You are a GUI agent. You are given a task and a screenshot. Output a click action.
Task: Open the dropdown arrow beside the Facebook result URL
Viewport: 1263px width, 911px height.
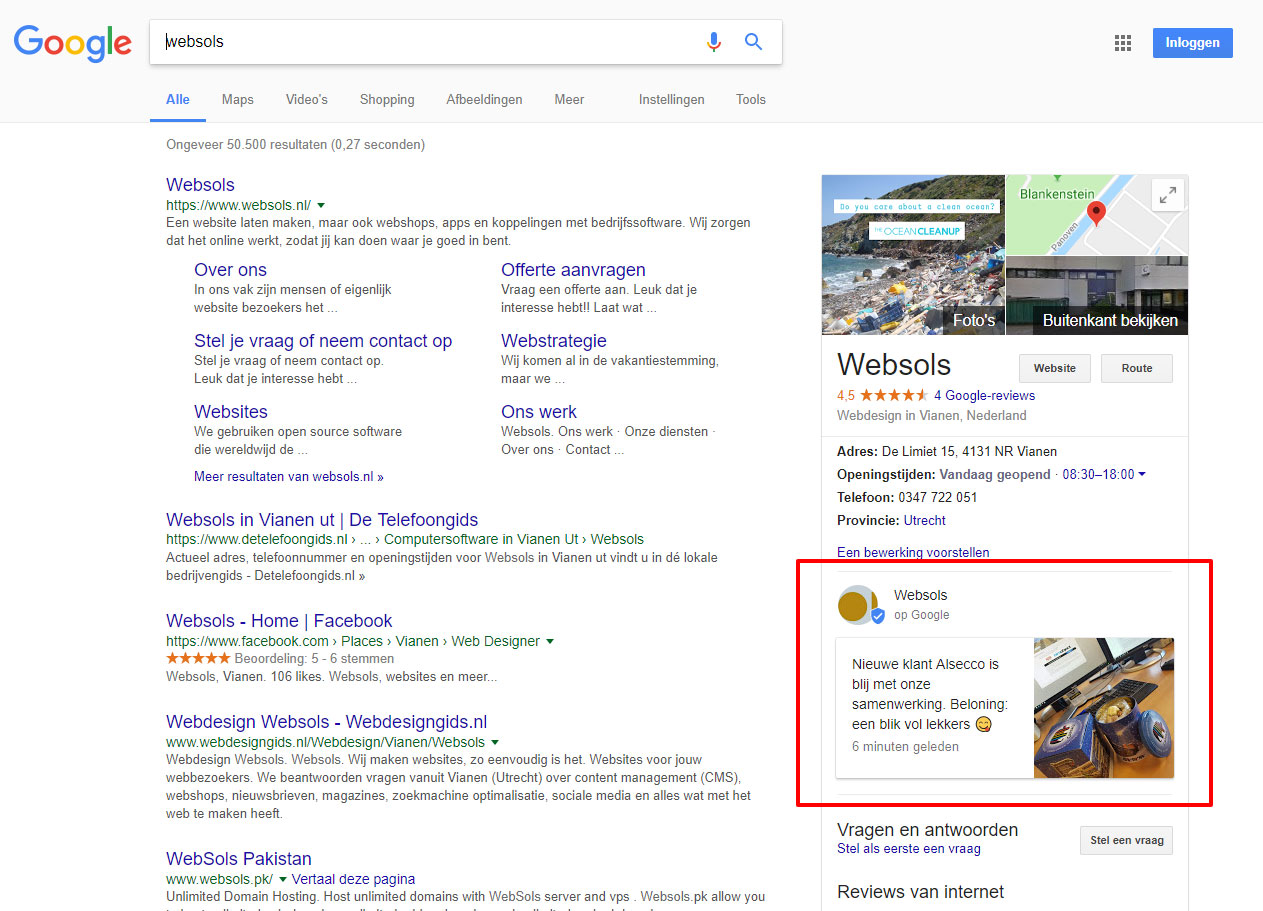(x=550, y=642)
